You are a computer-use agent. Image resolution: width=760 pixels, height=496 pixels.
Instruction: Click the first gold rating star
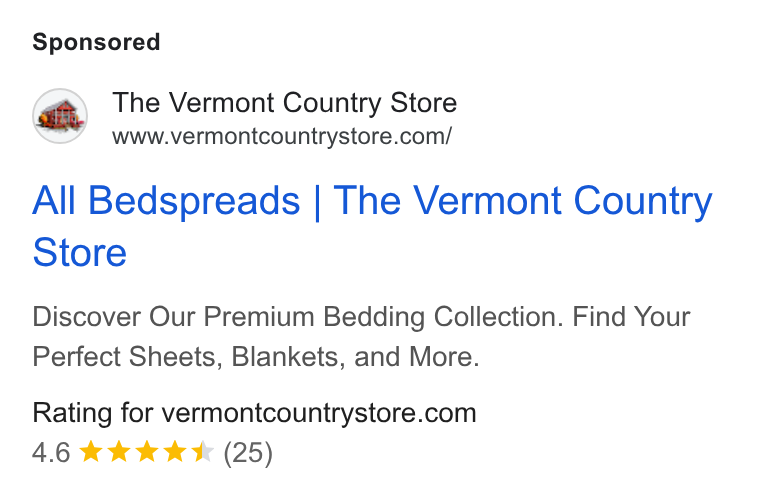[x=90, y=452]
